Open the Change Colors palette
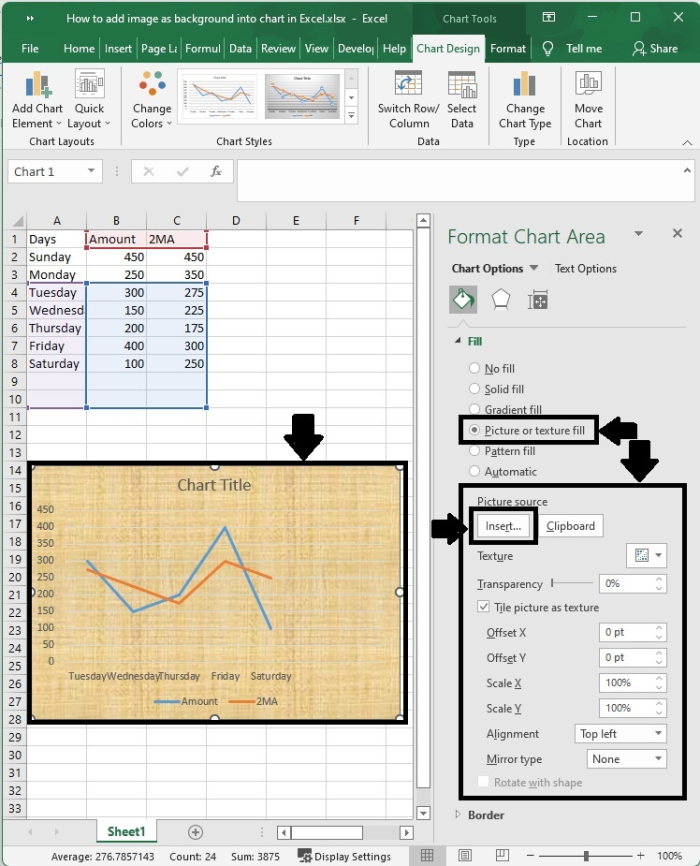Image resolution: width=700 pixels, height=866 pixels. pyautogui.click(x=152, y=99)
